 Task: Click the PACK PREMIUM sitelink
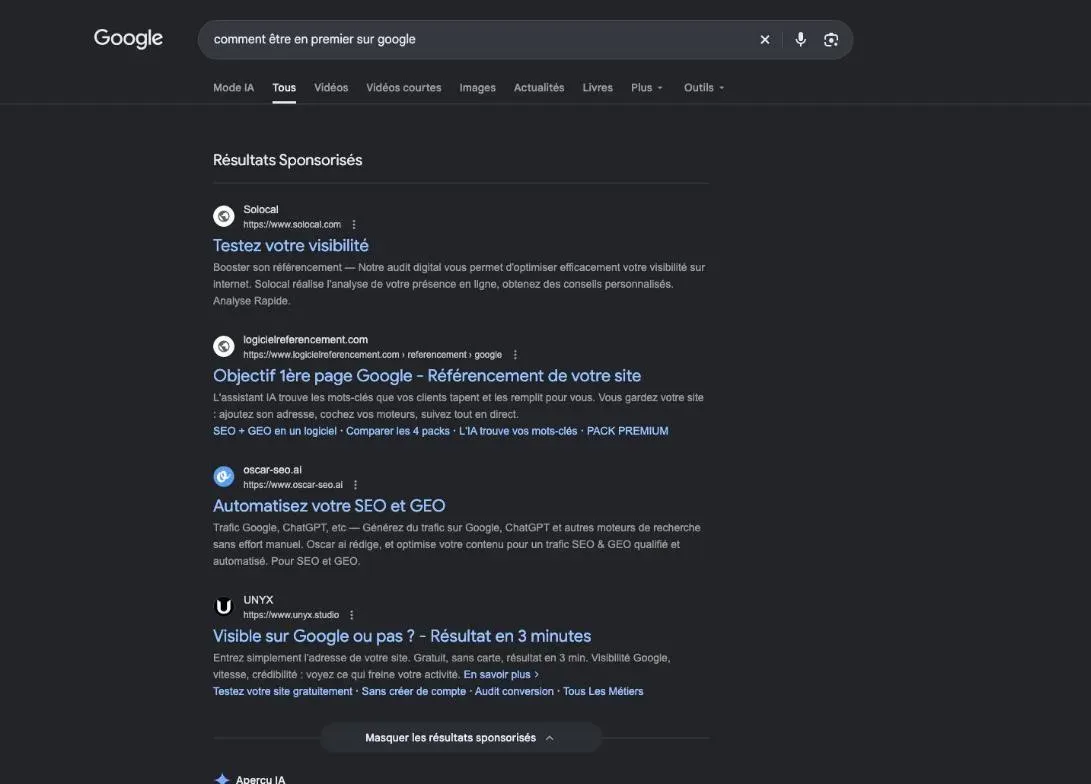coord(628,431)
